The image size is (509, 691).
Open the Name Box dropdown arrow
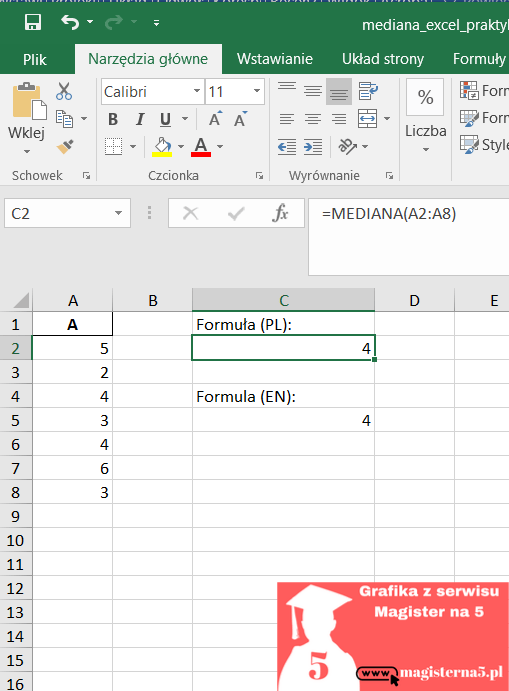118,213
